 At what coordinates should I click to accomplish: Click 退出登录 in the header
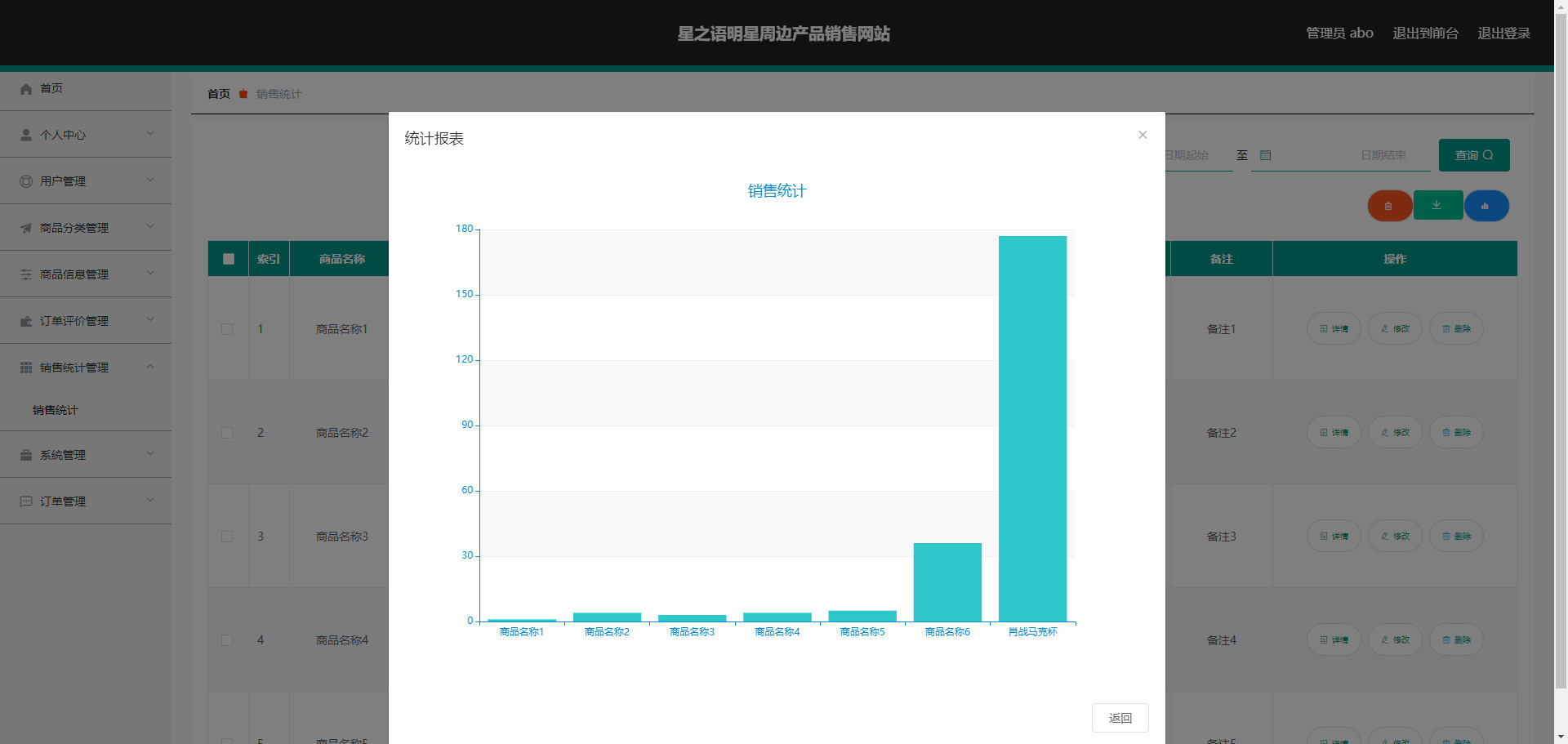tap(1503, 33)
